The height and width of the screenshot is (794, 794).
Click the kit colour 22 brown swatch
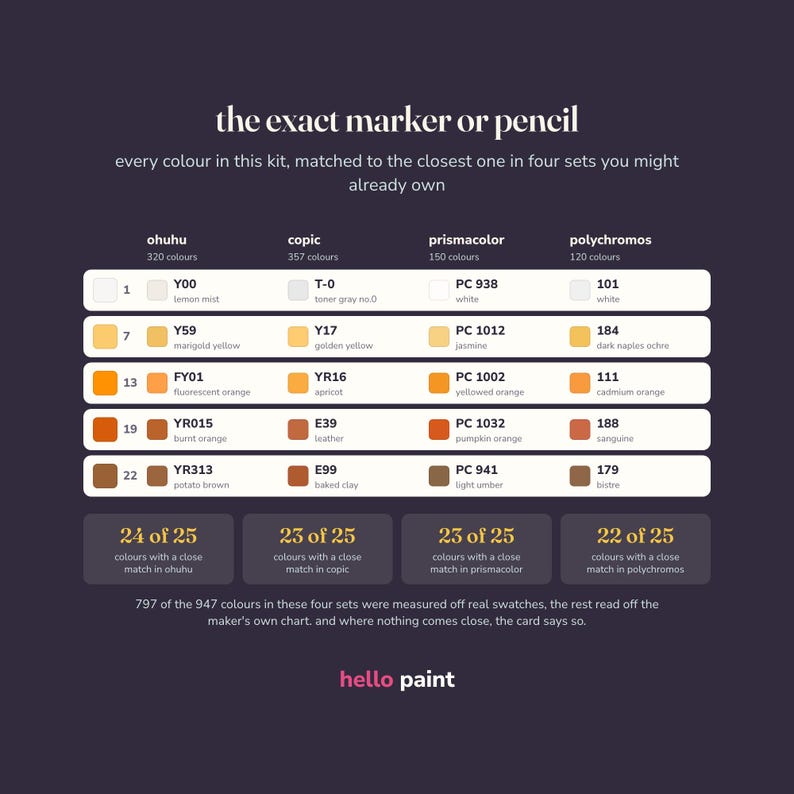click(x=105, y=476)
